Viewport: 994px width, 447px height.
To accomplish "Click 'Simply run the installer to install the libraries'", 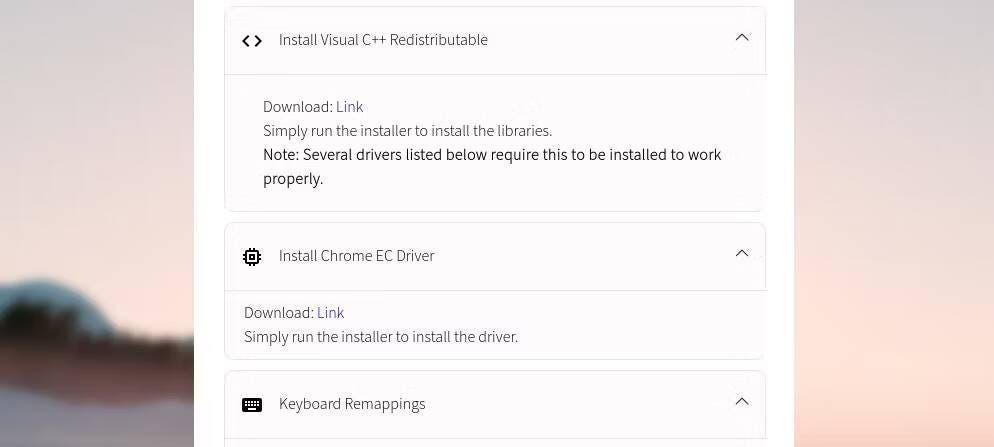I will (x=407, y=131).
